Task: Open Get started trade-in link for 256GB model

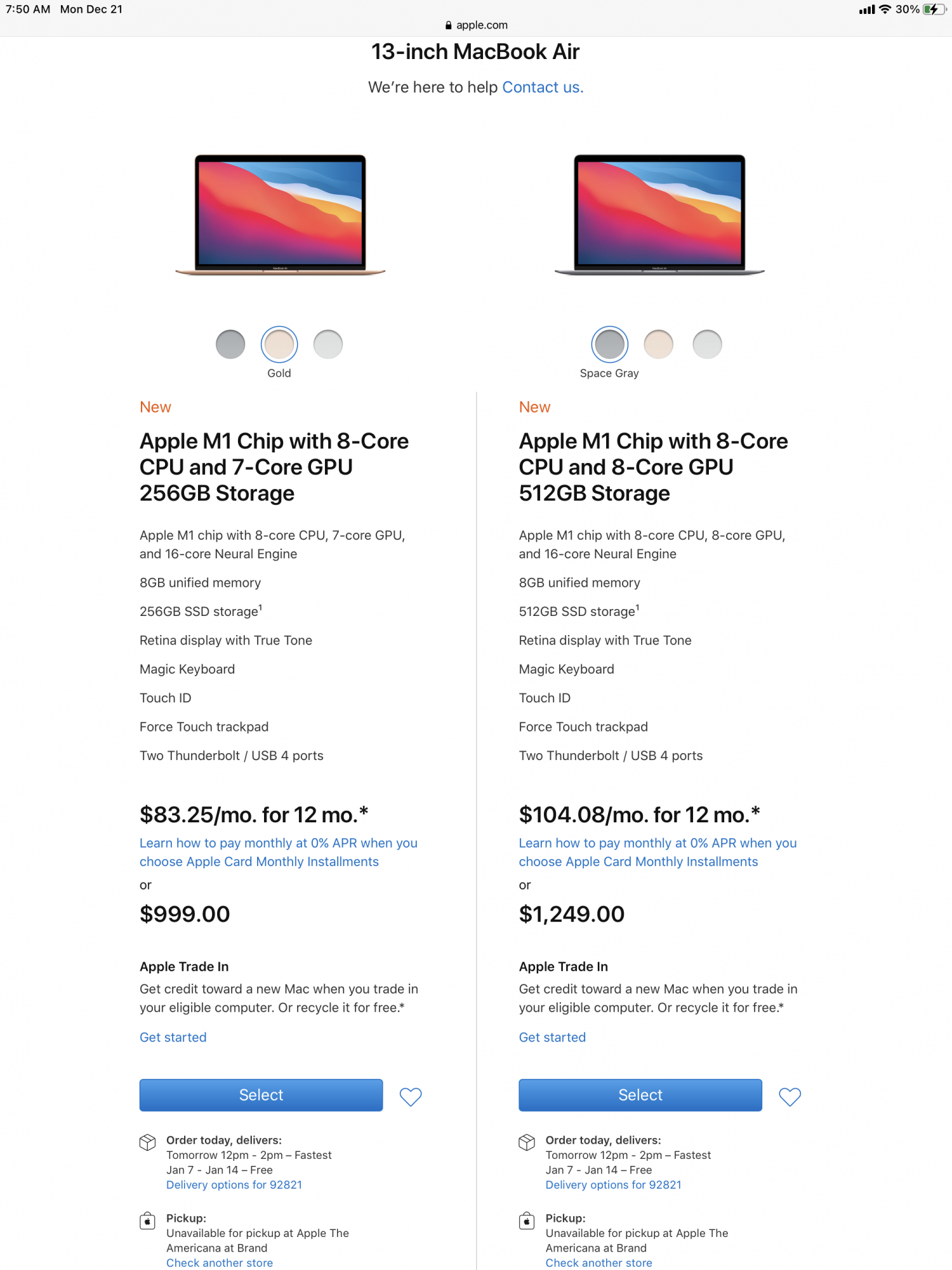Action: 173,1037
